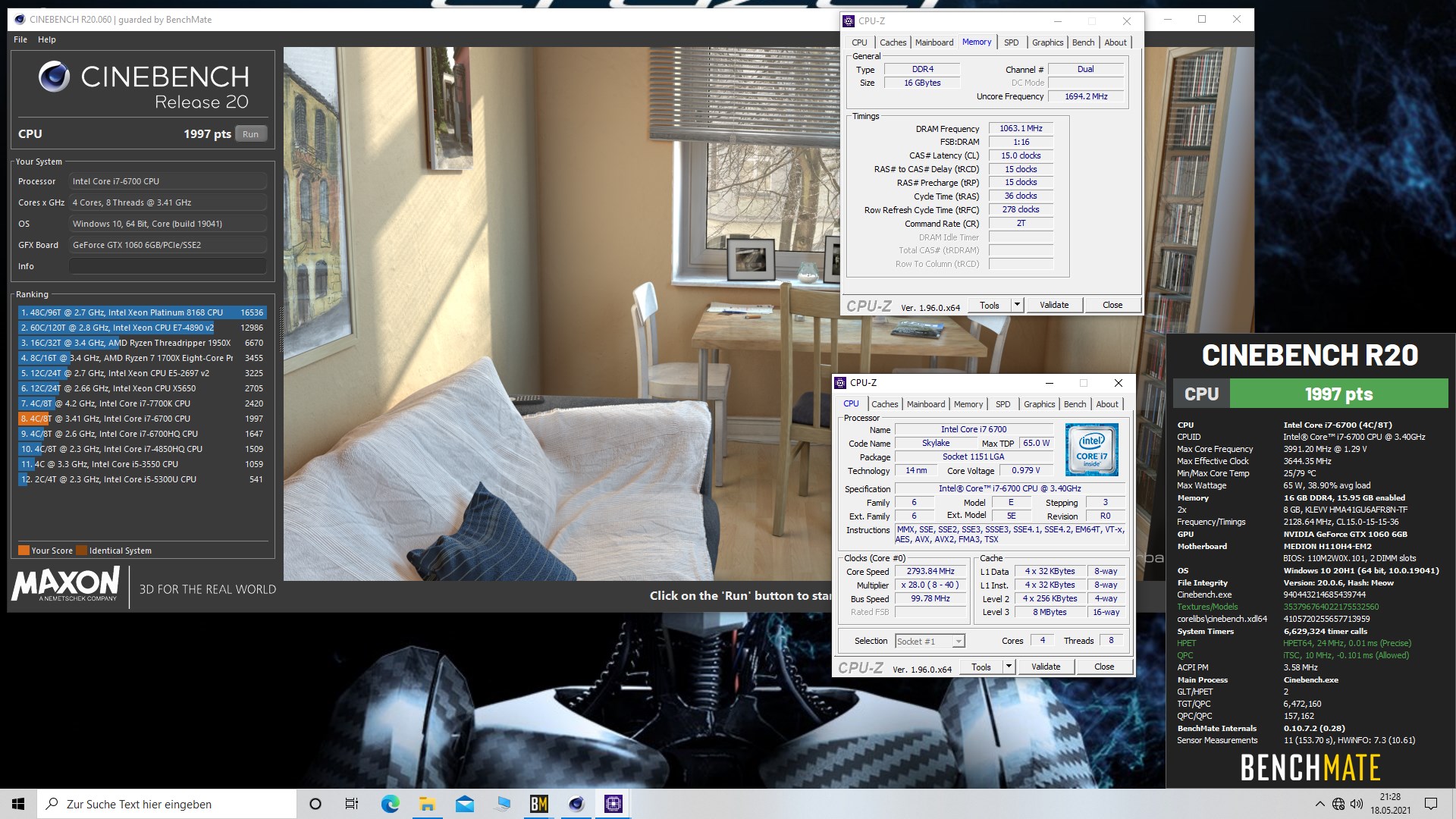Click the blue Identical System legend swatch

click(x=81, y=551)
